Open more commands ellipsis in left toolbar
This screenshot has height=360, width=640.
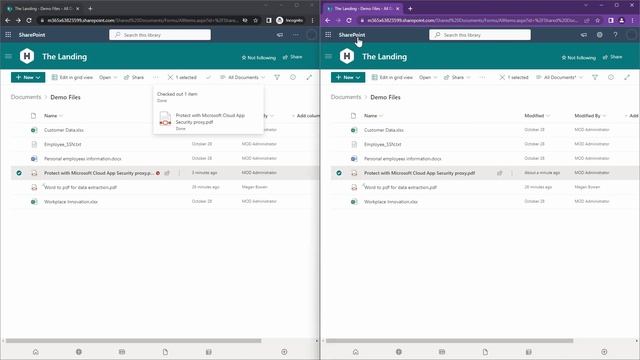pyautogui.click(x=156, y=77)
